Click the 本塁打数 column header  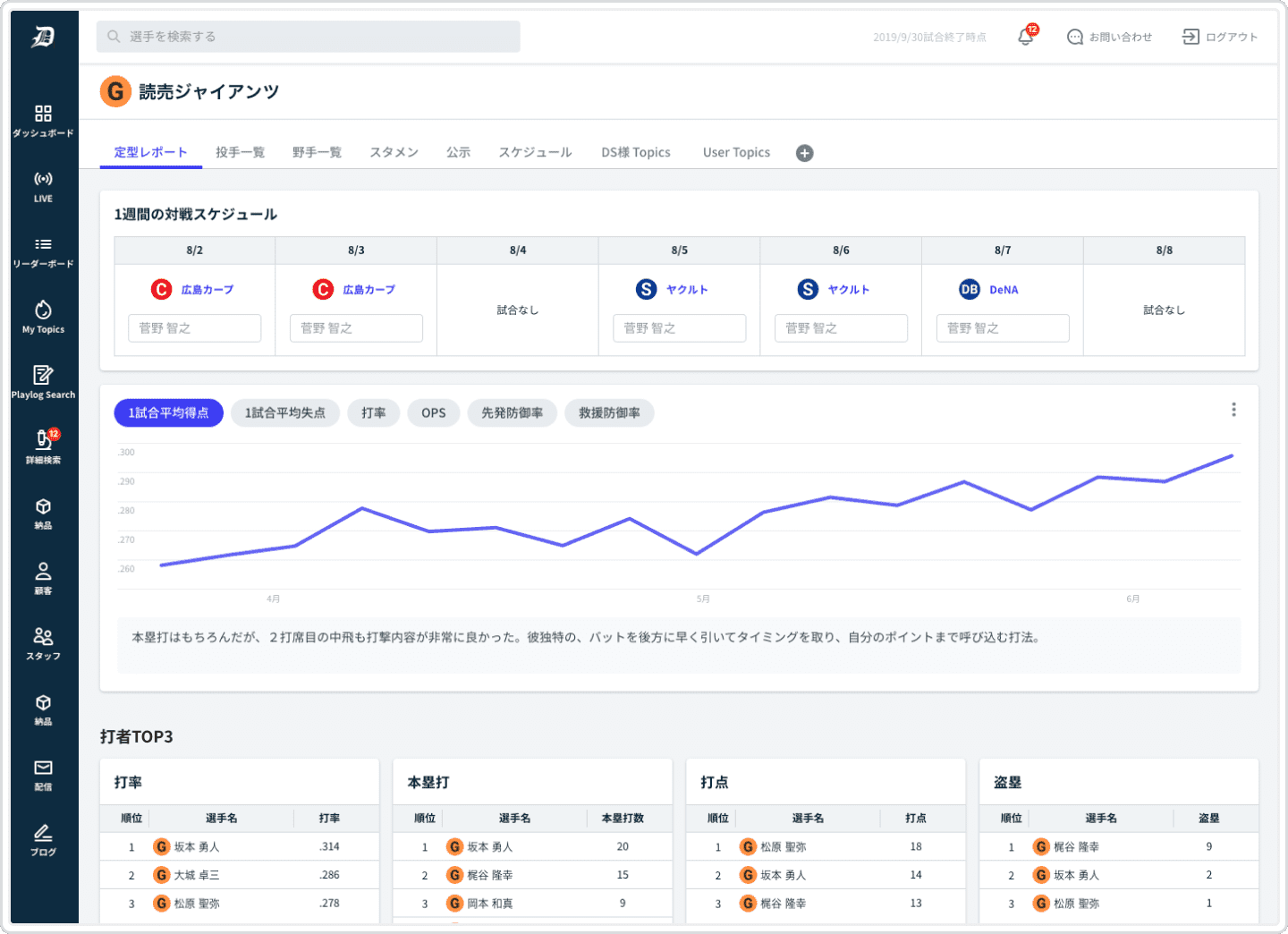(x=623, y=819)
